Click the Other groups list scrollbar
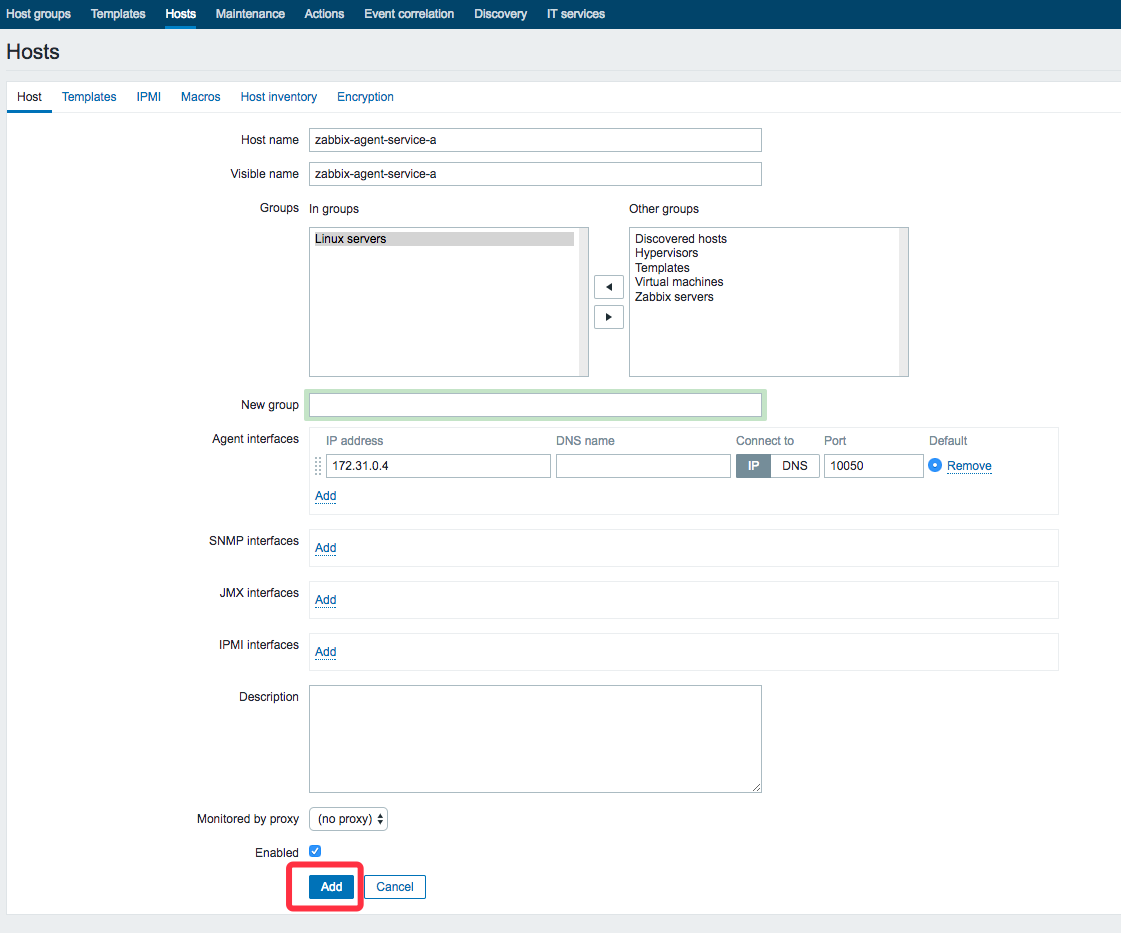 pos(904,302)
